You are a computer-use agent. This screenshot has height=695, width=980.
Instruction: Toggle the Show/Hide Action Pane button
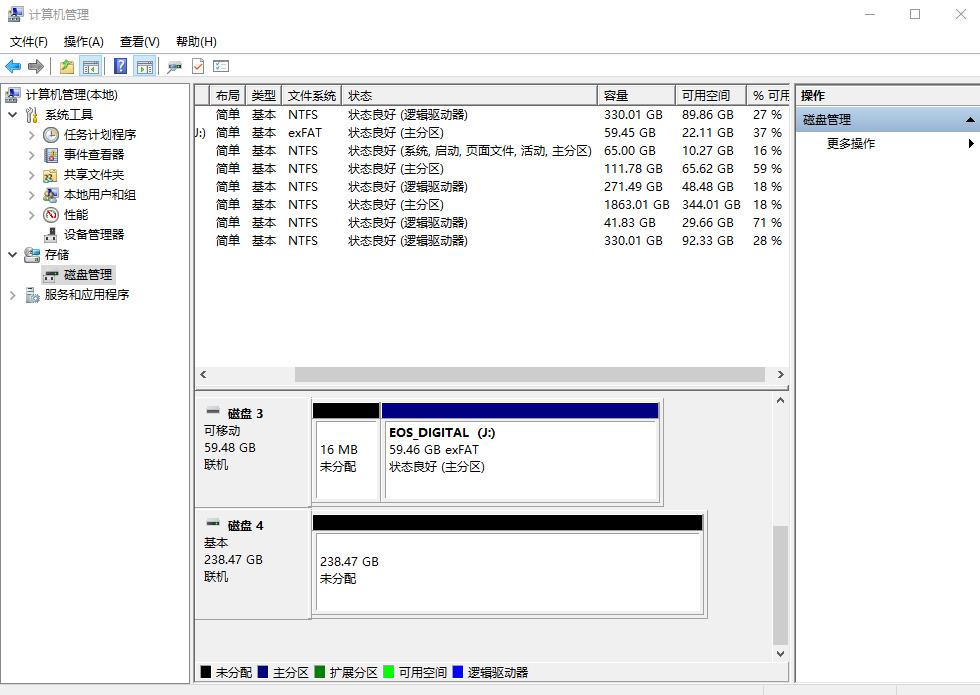(145, 66)
